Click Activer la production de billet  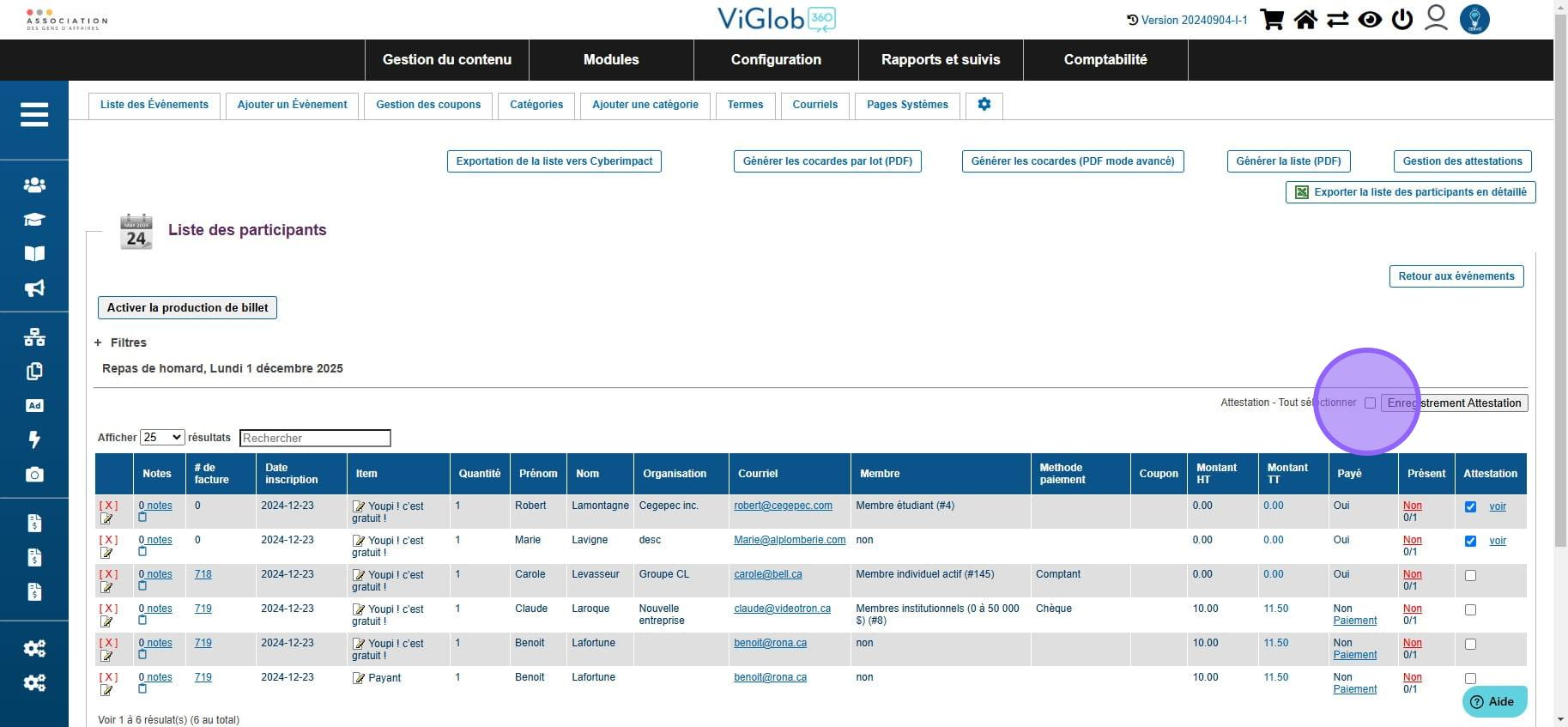[x=187, y=307]
